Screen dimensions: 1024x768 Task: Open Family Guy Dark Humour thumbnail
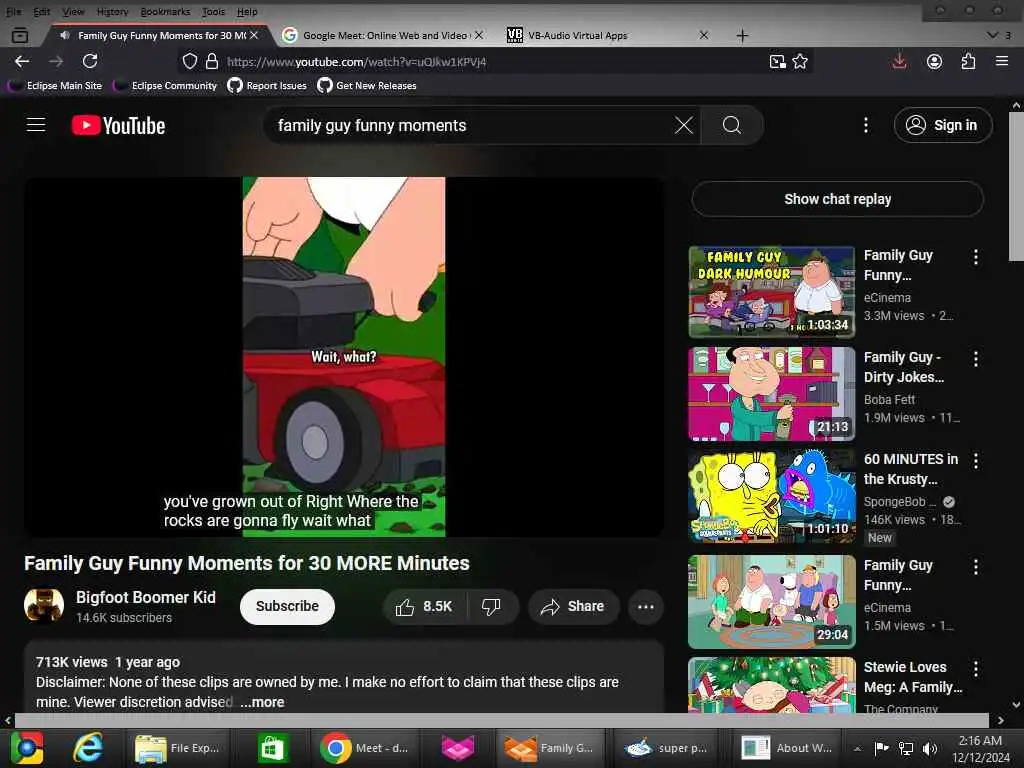pyautogui.click(x=771, y=292)
